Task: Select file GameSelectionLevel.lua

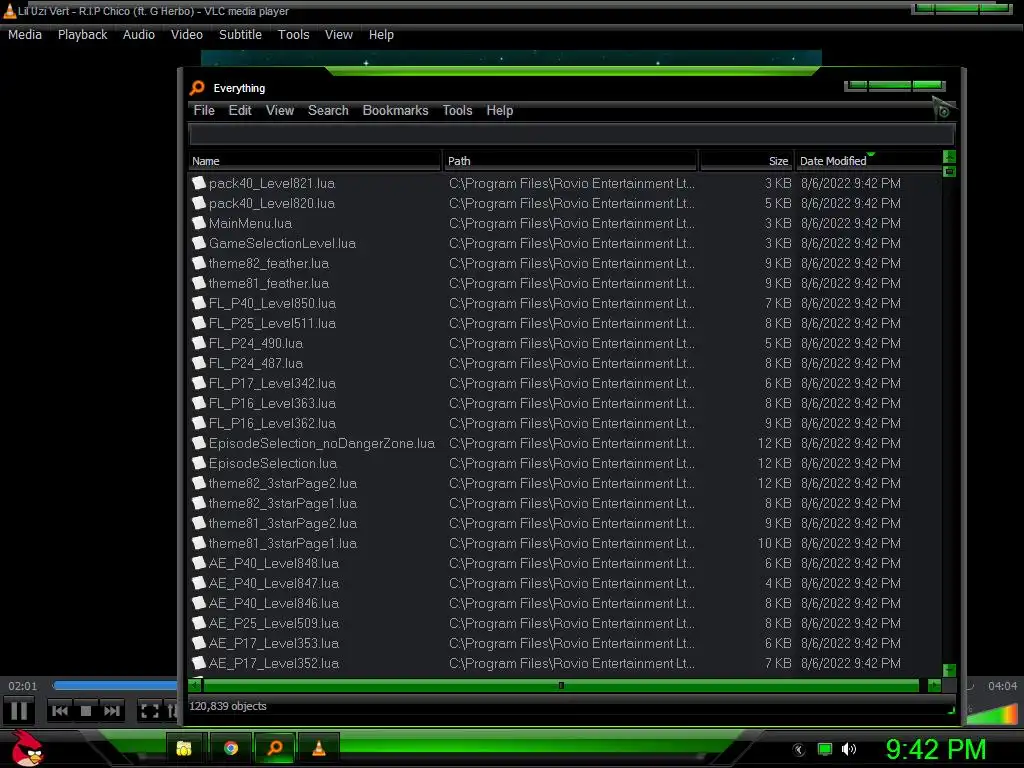Action: (282, 243)
